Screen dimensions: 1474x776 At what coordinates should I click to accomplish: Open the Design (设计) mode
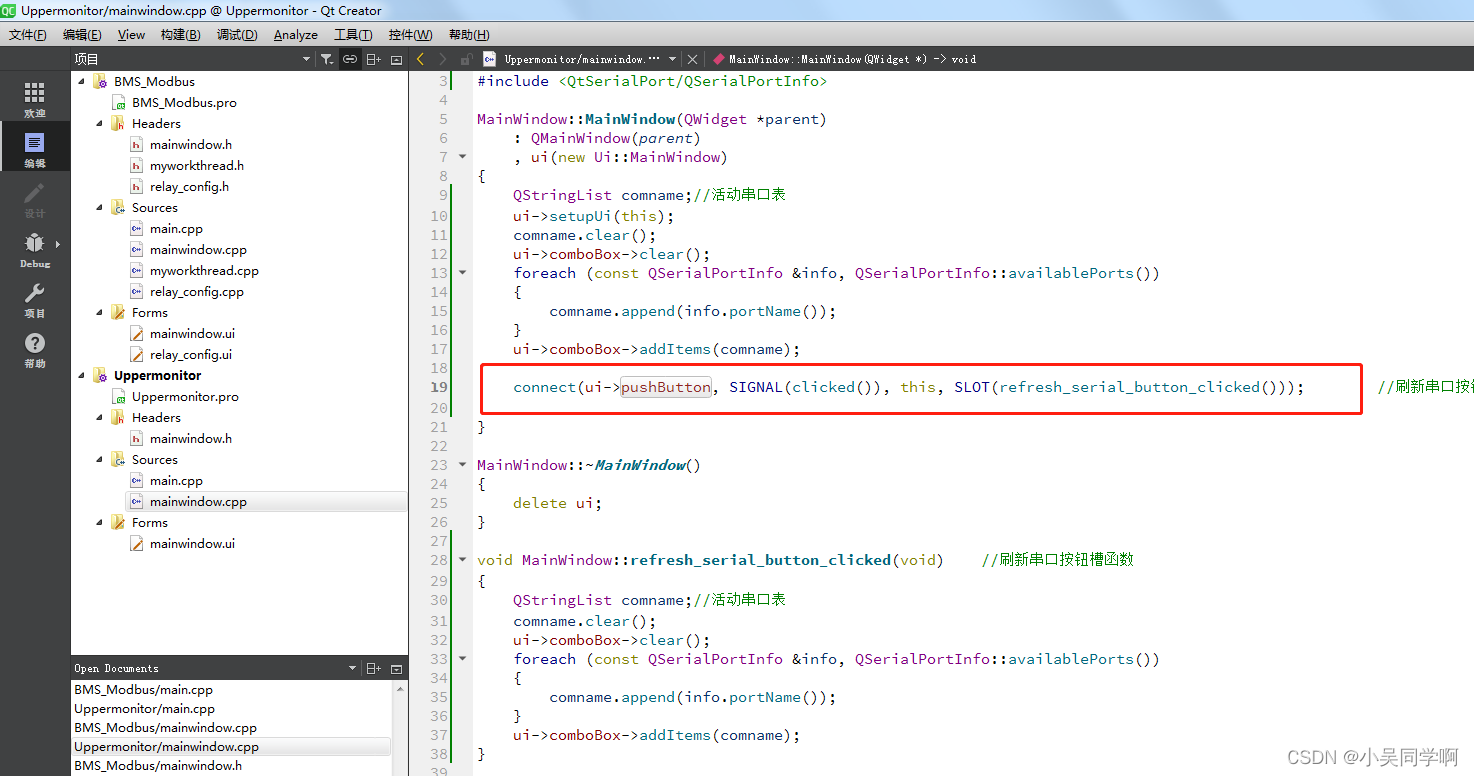(35, 199)
